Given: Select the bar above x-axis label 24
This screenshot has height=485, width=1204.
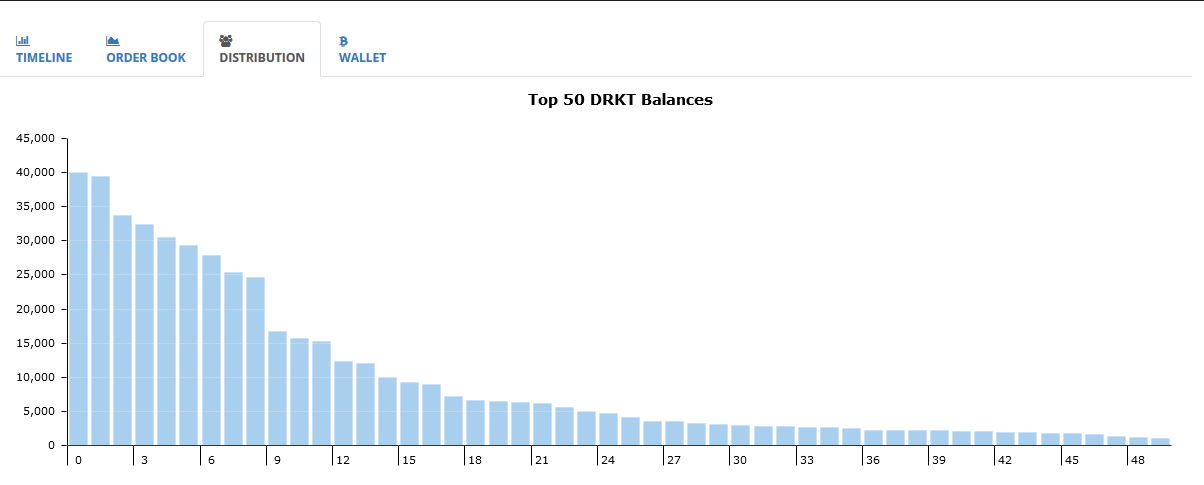Looking at the screenshot, I should [608, 429].
